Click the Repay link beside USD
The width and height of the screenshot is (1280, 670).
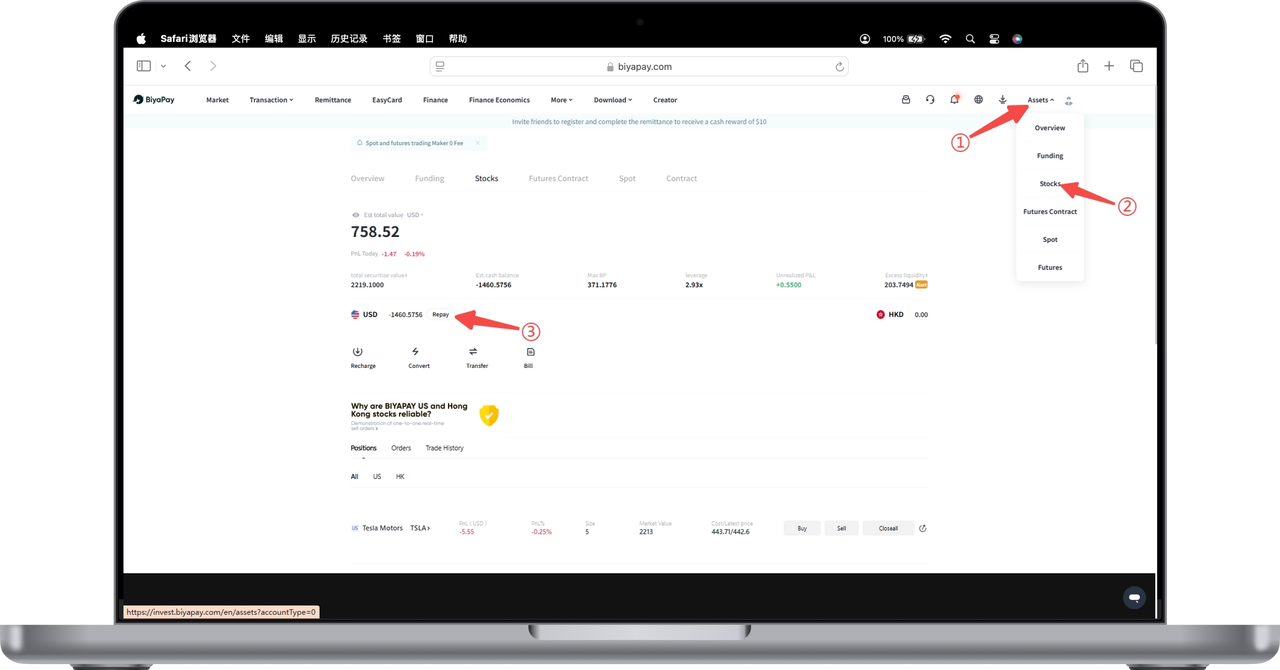pos(441,315)
